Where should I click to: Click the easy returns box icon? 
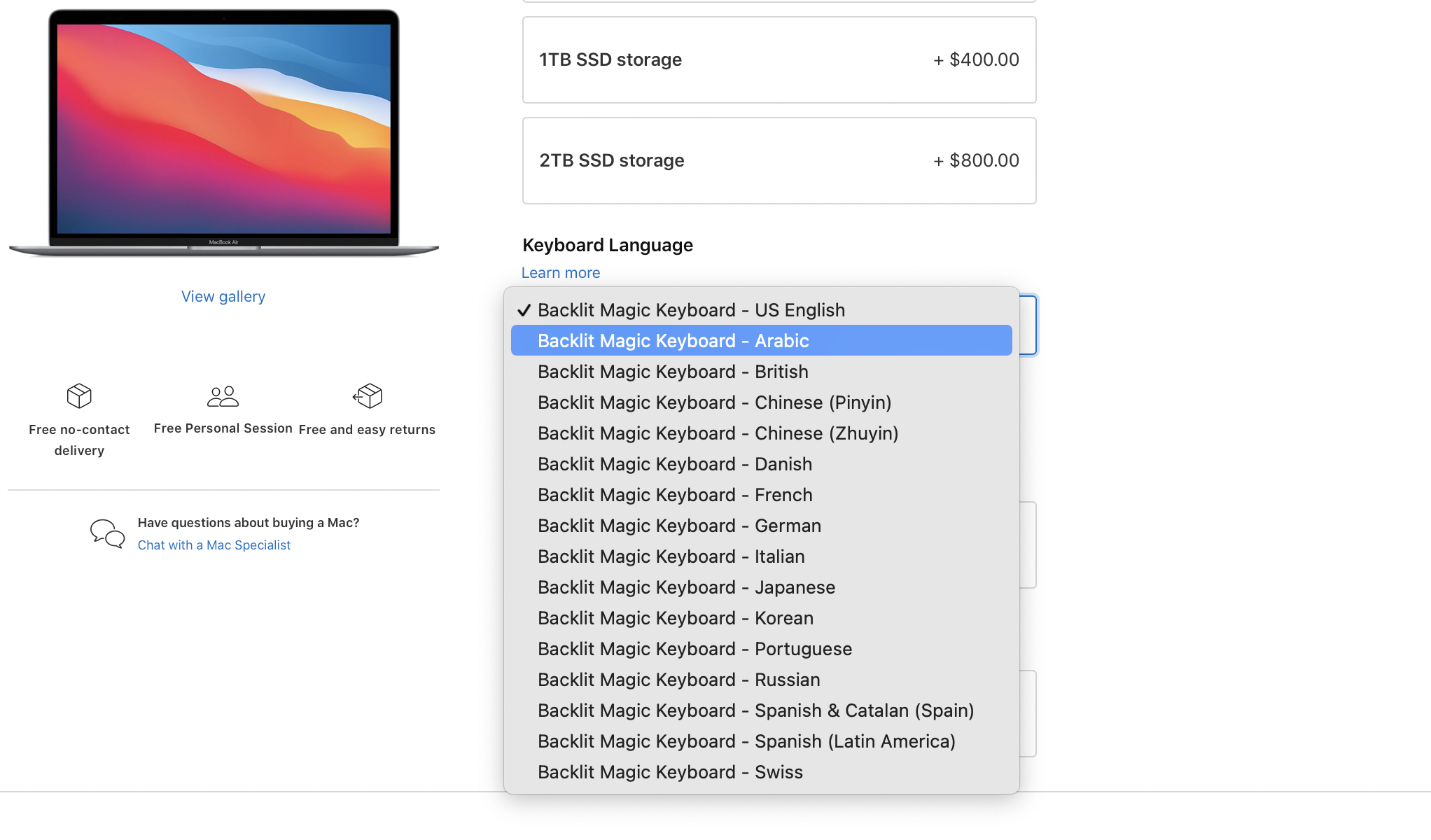368,396
